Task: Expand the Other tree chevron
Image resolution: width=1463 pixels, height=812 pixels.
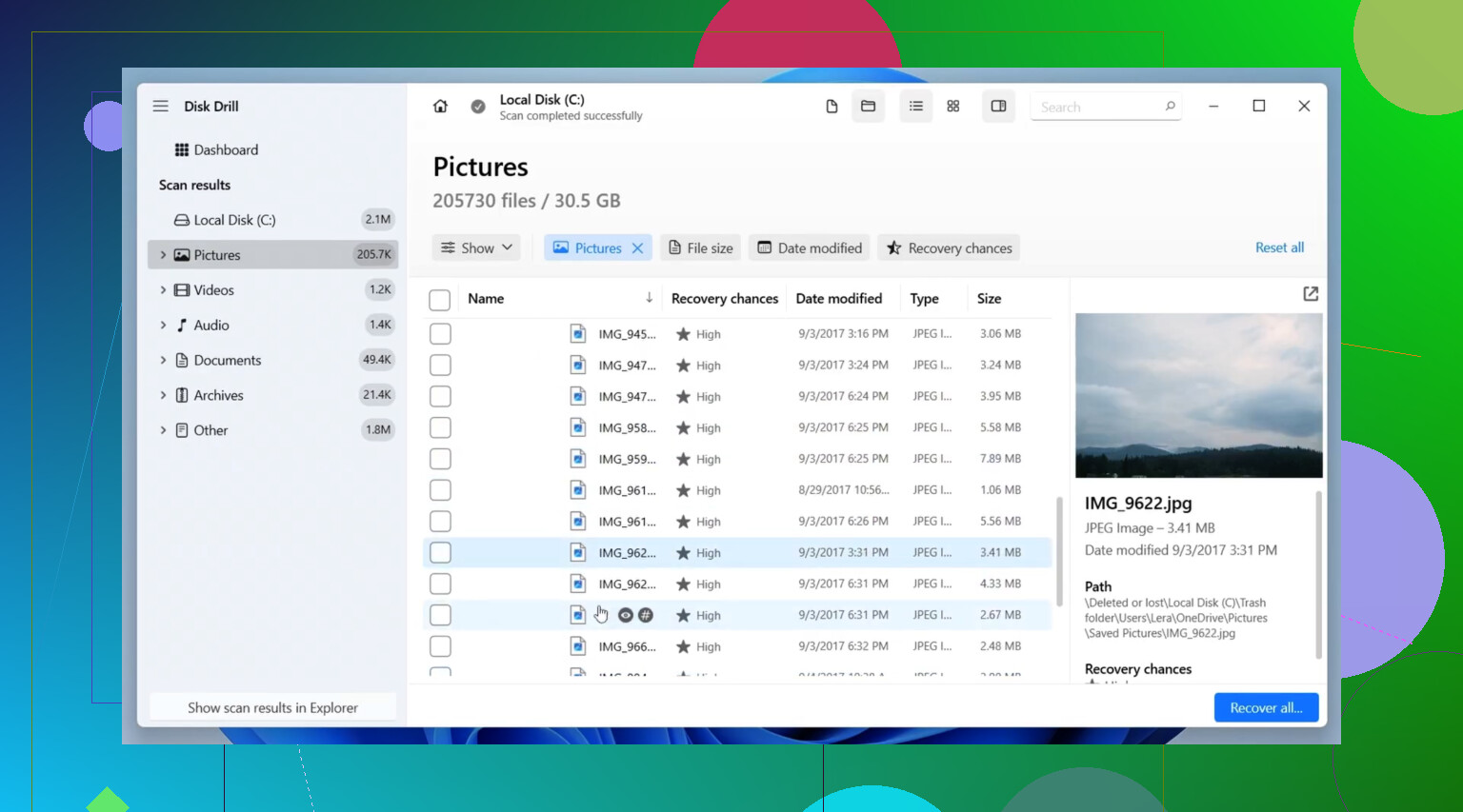Action: pyautogui.click(x=163, y=430)
